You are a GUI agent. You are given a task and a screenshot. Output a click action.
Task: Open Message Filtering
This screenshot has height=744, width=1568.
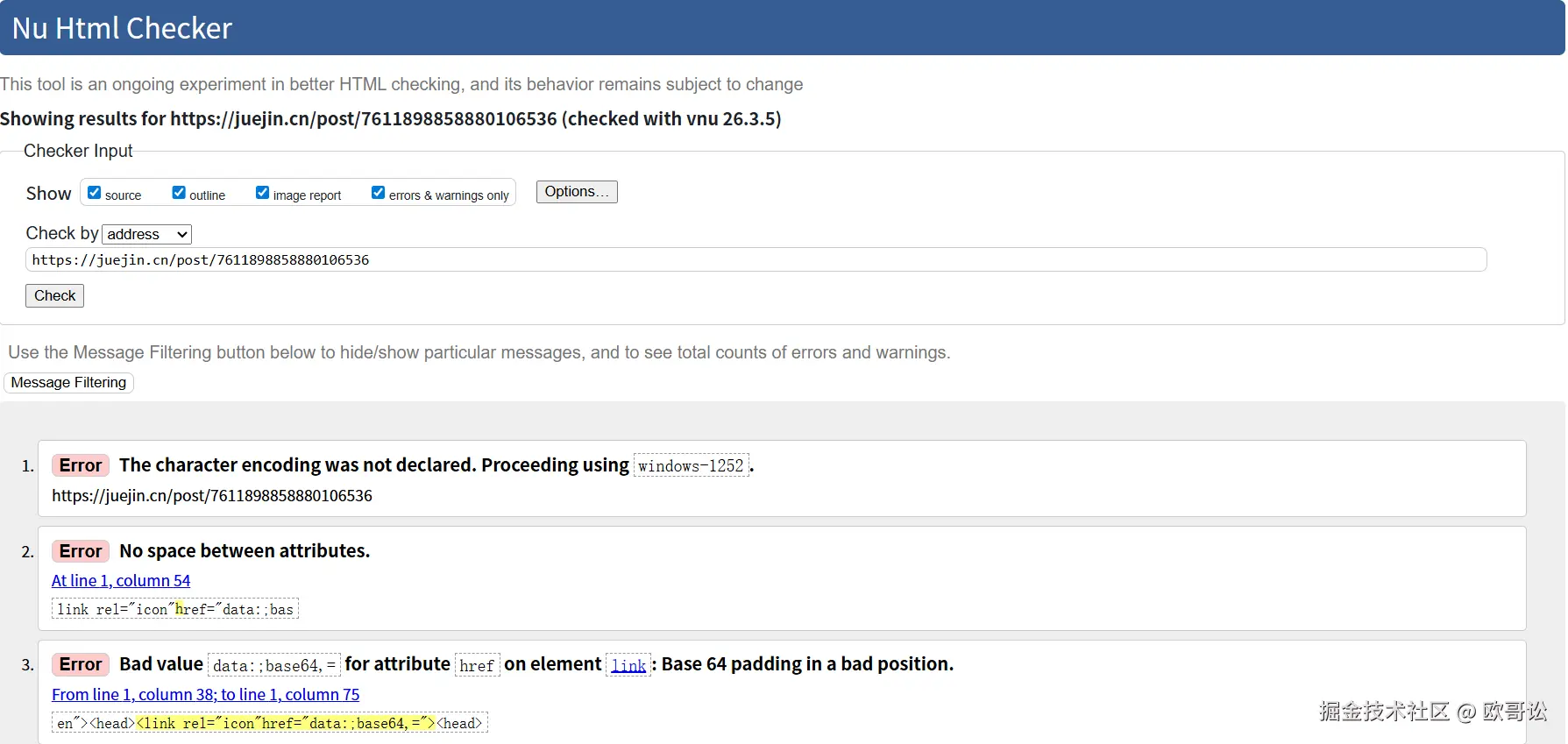68,382
